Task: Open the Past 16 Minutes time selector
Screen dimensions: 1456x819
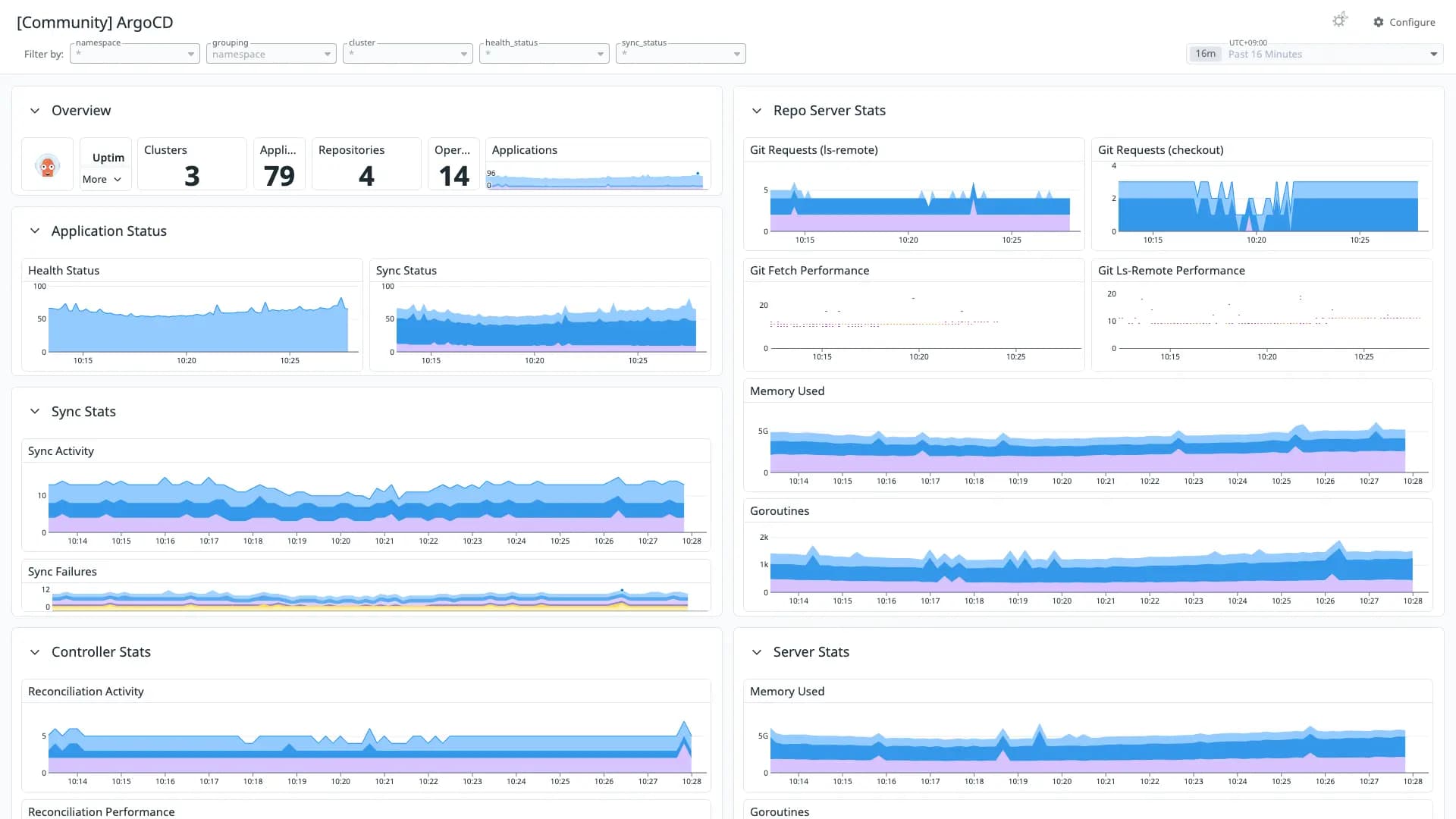Action: pos(1315,54)
